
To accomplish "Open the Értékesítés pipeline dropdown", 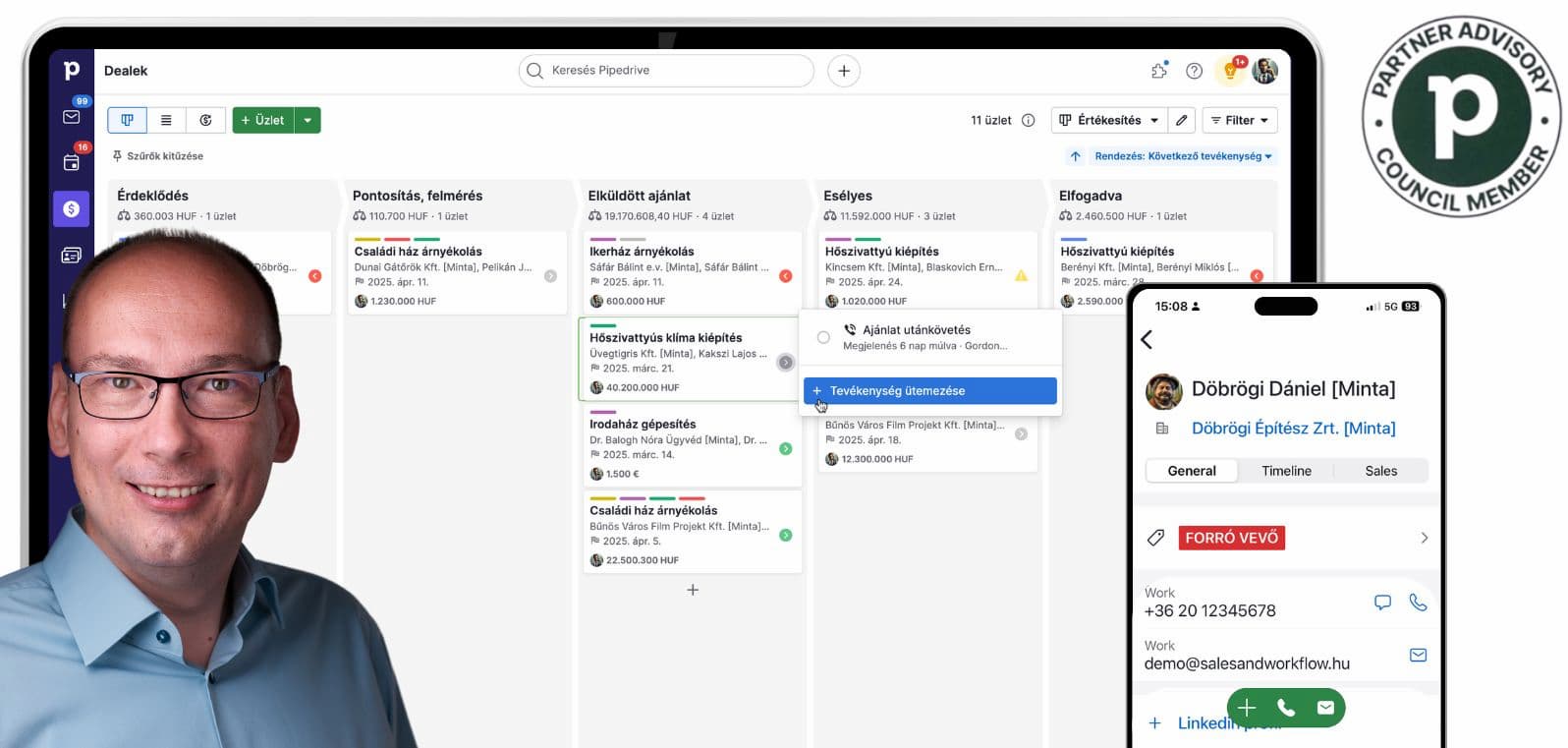I will [x=1109, y=120].
